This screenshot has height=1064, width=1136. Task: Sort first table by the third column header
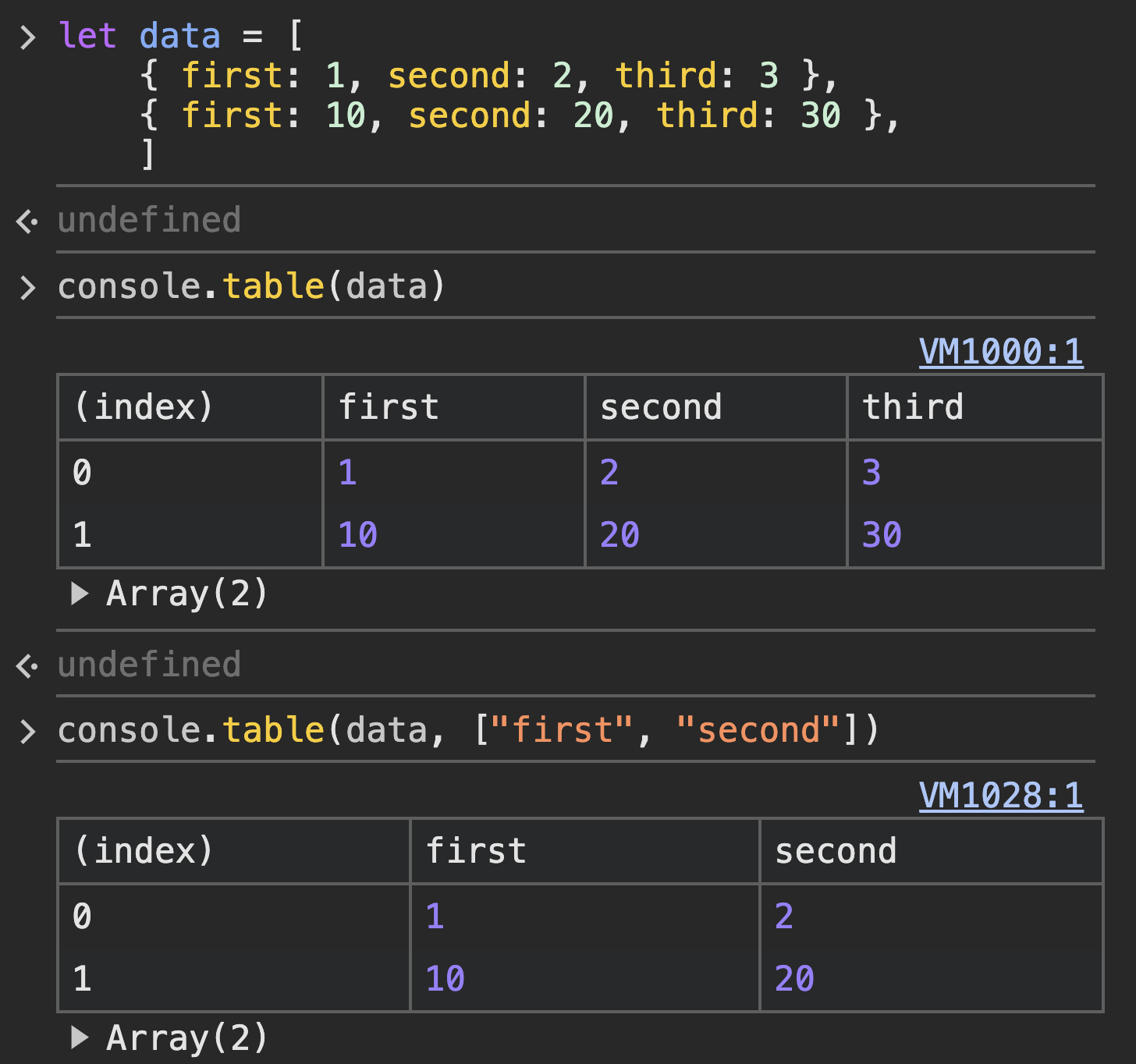click(x=974, y=407)
